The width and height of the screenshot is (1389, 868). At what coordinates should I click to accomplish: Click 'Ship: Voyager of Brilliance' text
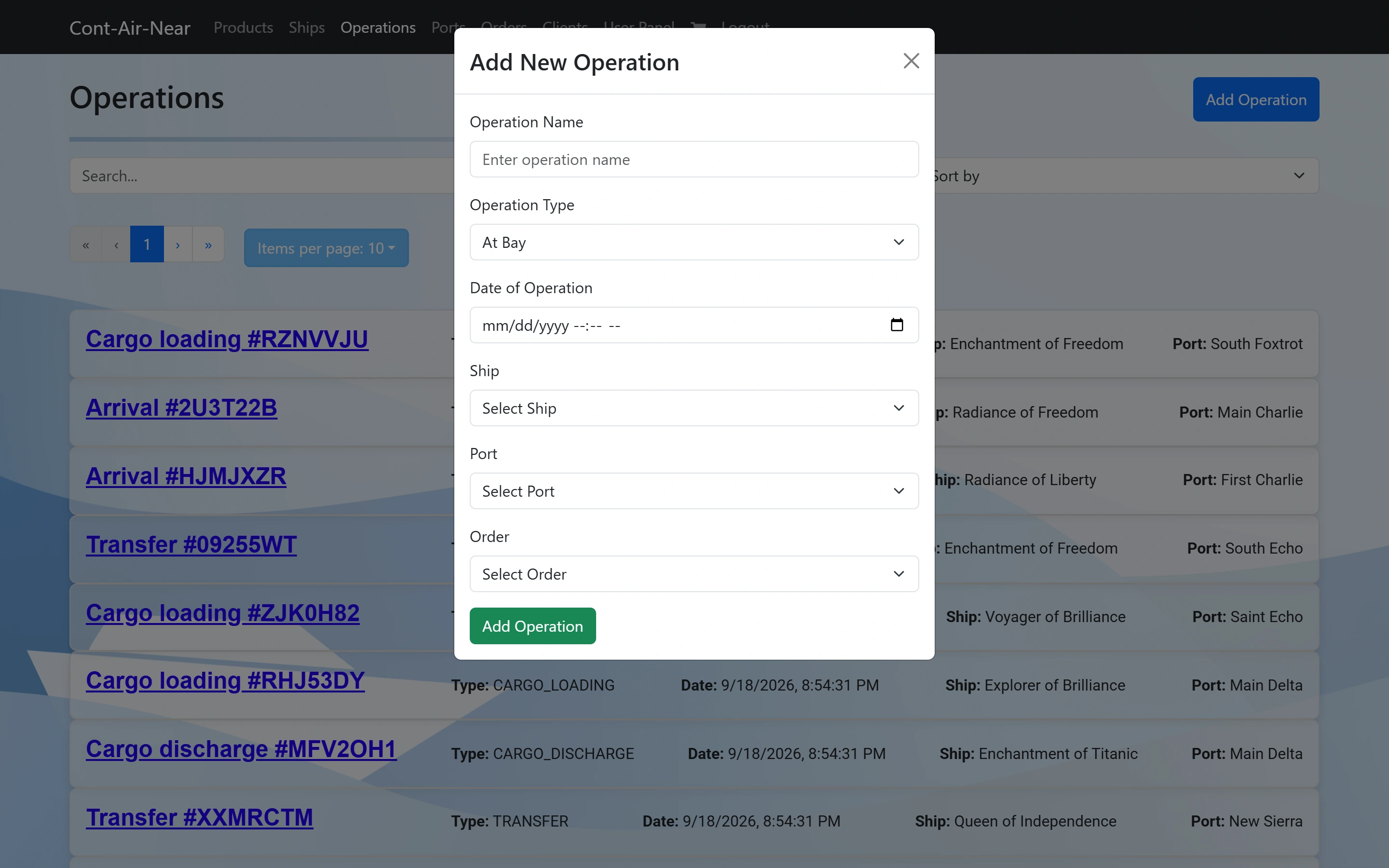pyautogui.click(x=1035, y=617)
